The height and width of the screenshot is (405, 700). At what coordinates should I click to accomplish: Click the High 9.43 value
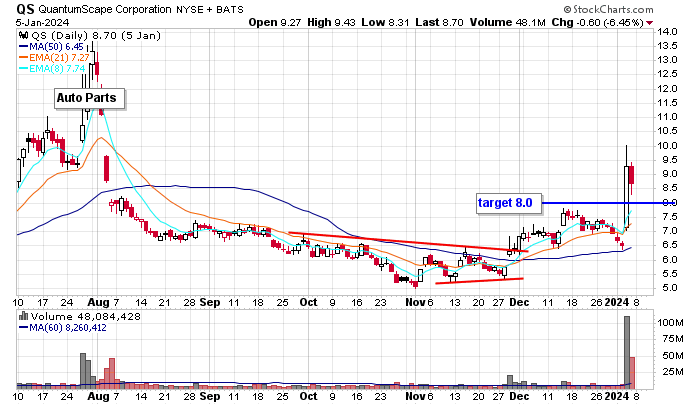coord(331,22)
